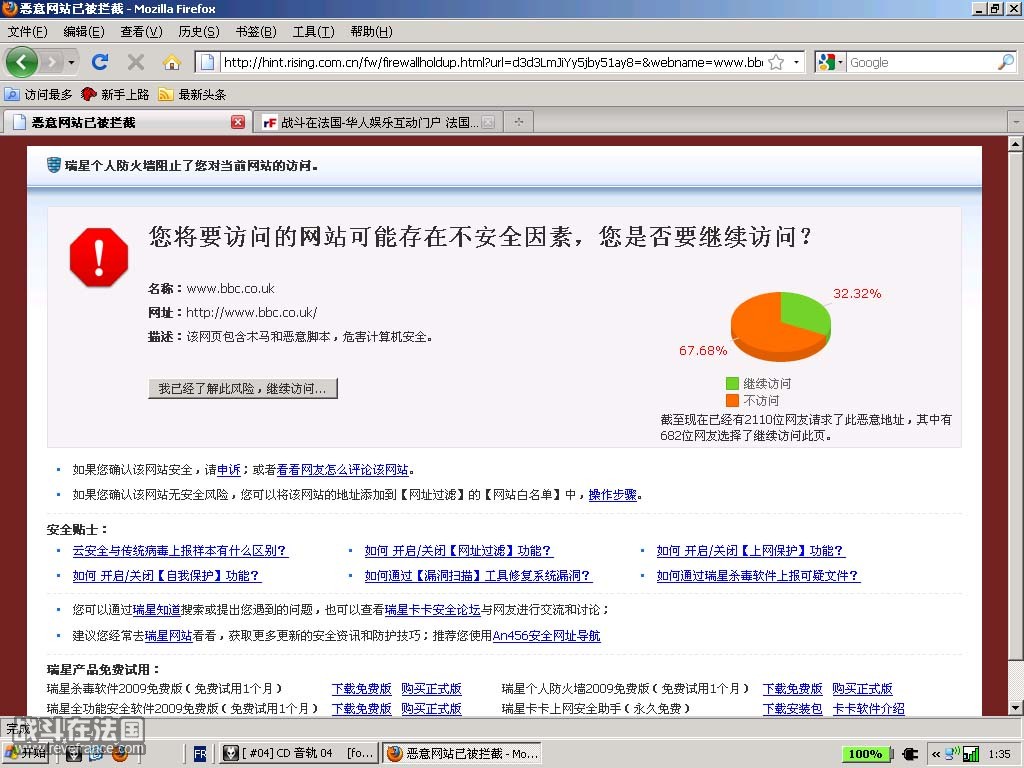Open An456安全网址导航 link

tap(547, 635)
